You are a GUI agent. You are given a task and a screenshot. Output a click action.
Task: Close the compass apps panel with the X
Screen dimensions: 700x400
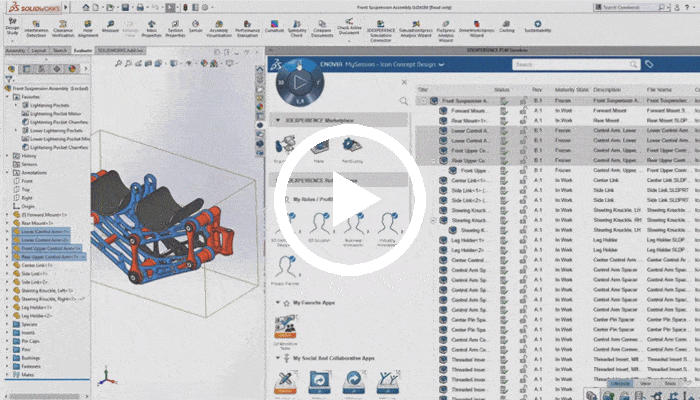pos(404,82)
